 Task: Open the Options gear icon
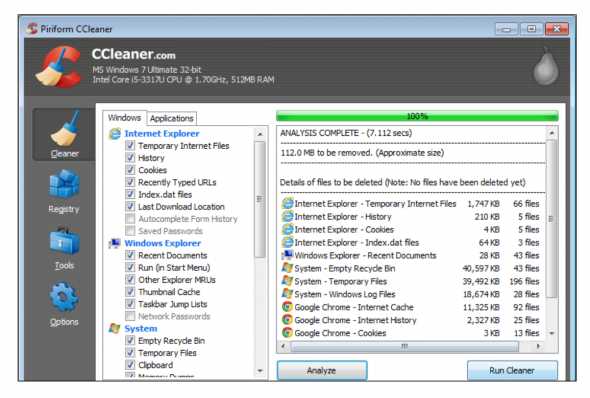pos(64,297)
